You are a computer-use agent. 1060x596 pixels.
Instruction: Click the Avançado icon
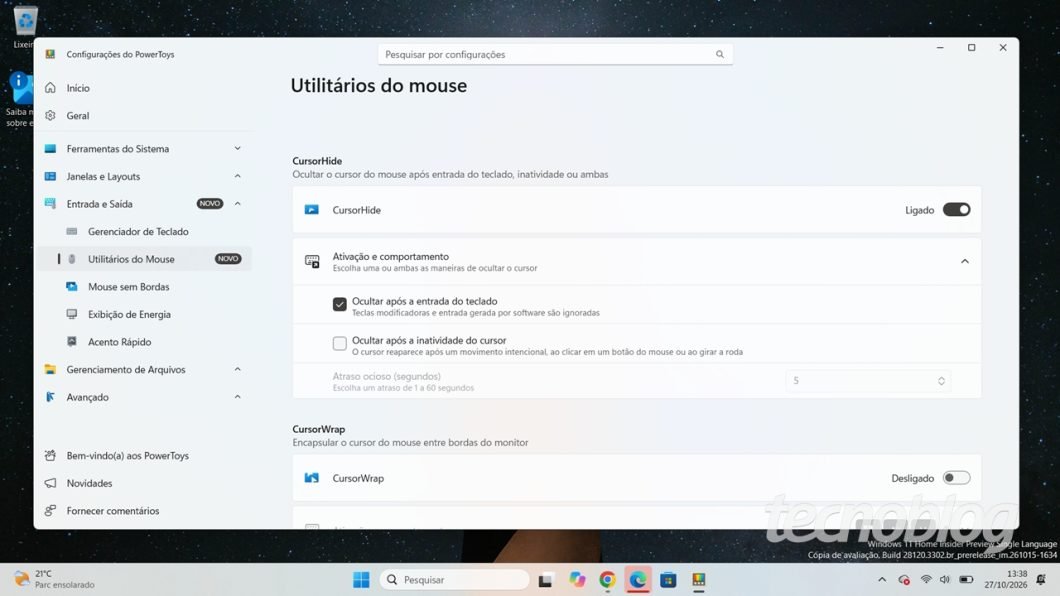pyautogui.click(x=50, y=397)
